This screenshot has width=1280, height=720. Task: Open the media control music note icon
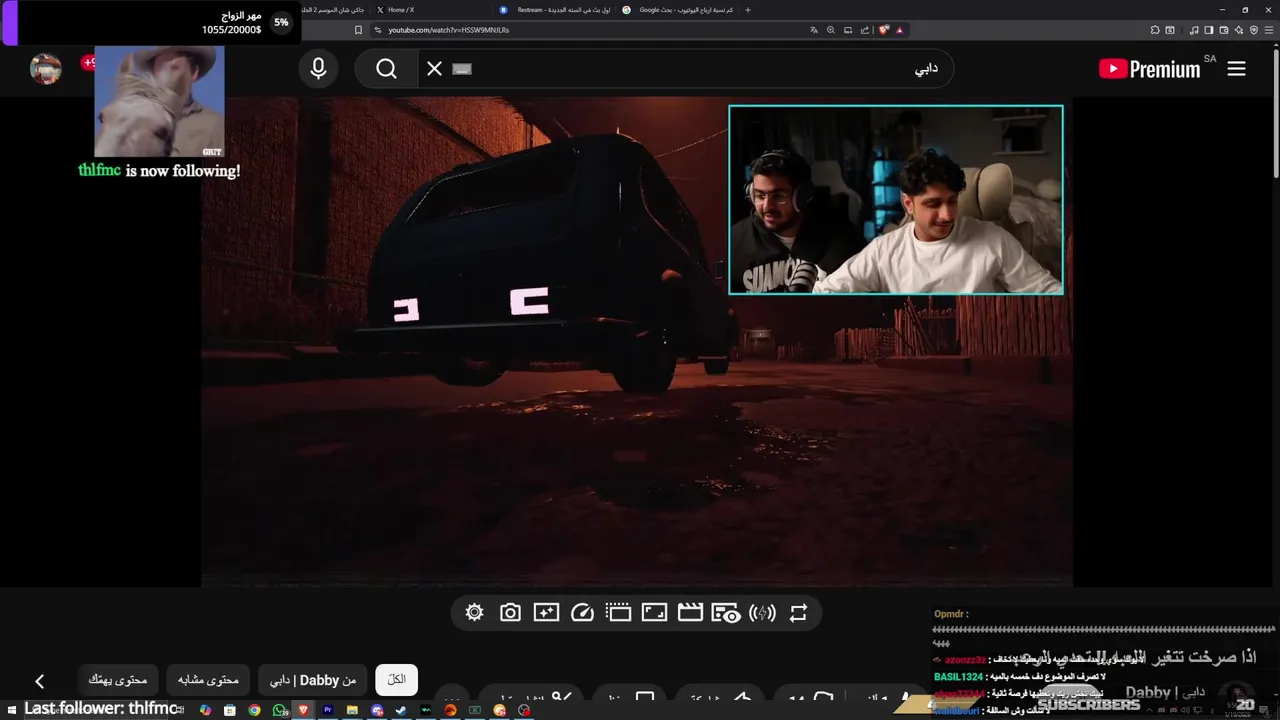(x=1194, y=30)
